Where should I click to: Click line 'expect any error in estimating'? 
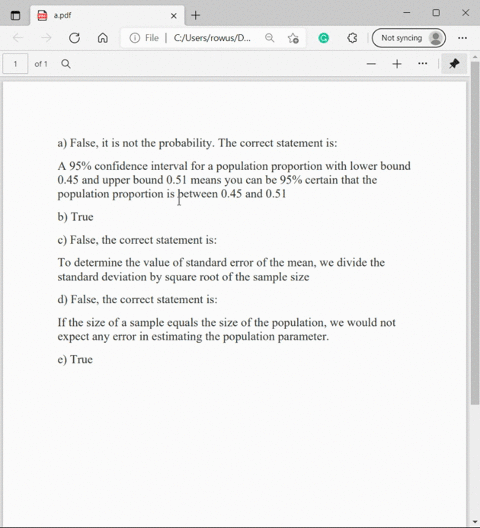tap(193, 336)
